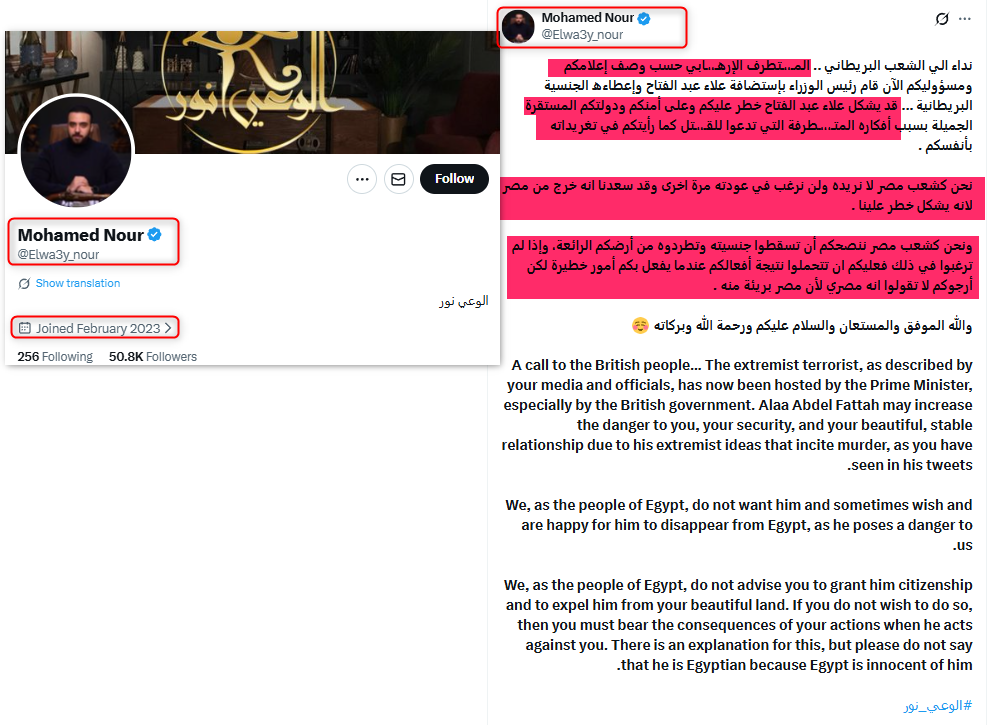This screenshot has width=995, height=725.
Task: Open the 50.8K Followers list
Action: [152, 356]
